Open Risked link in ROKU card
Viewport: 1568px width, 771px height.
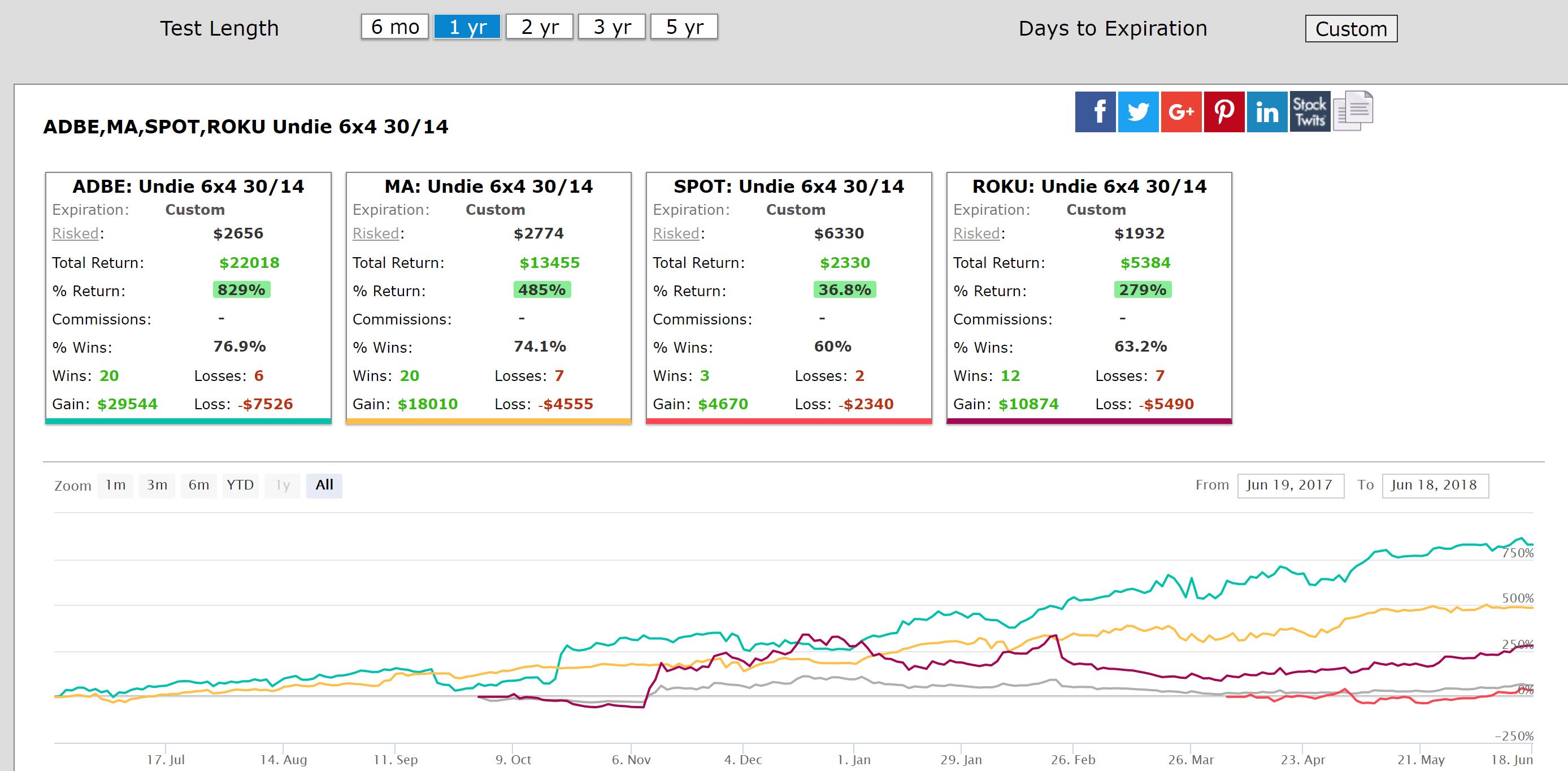point(976,233)
